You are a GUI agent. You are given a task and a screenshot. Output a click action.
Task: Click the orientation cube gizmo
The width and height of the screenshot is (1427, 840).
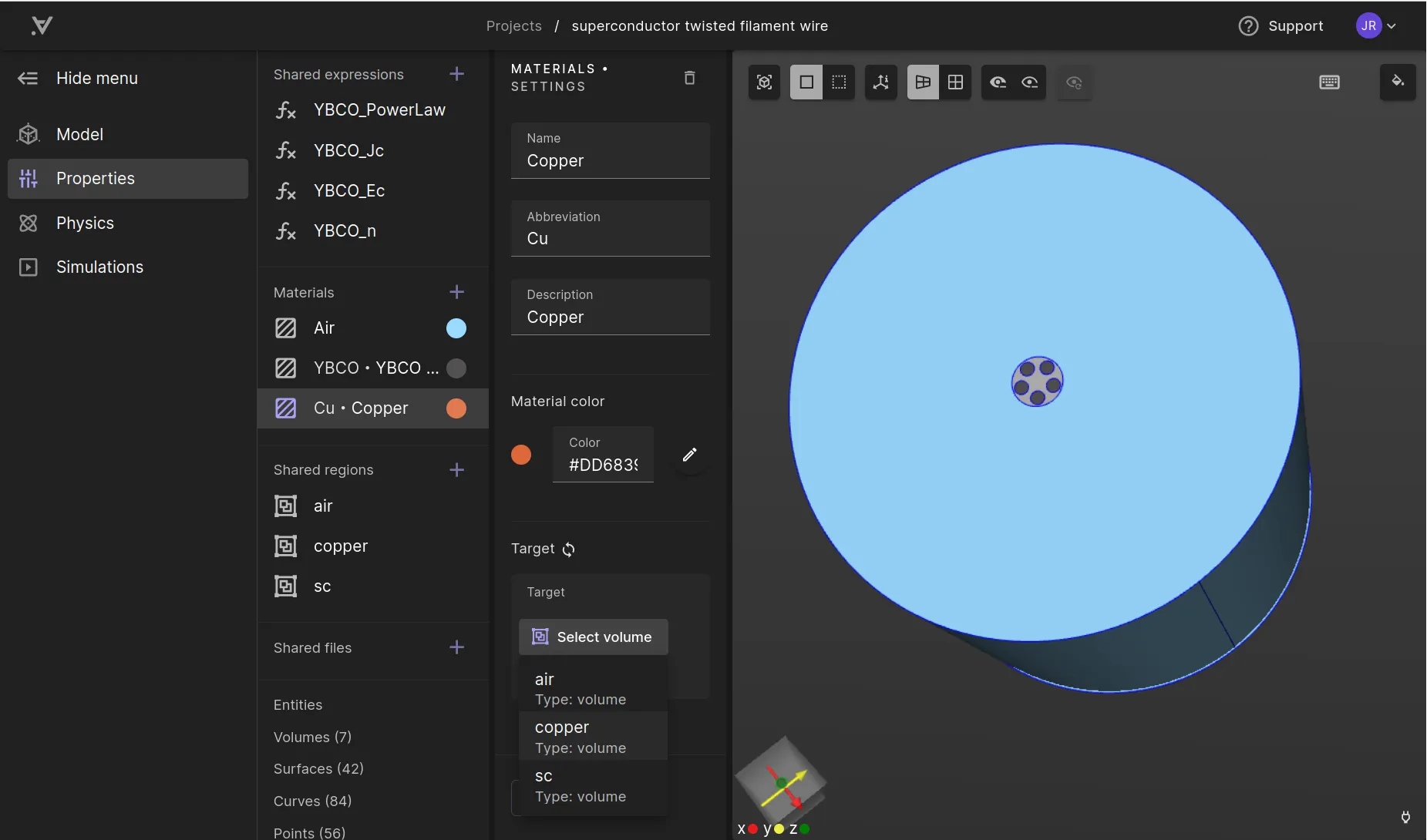(x=780, y=782)
